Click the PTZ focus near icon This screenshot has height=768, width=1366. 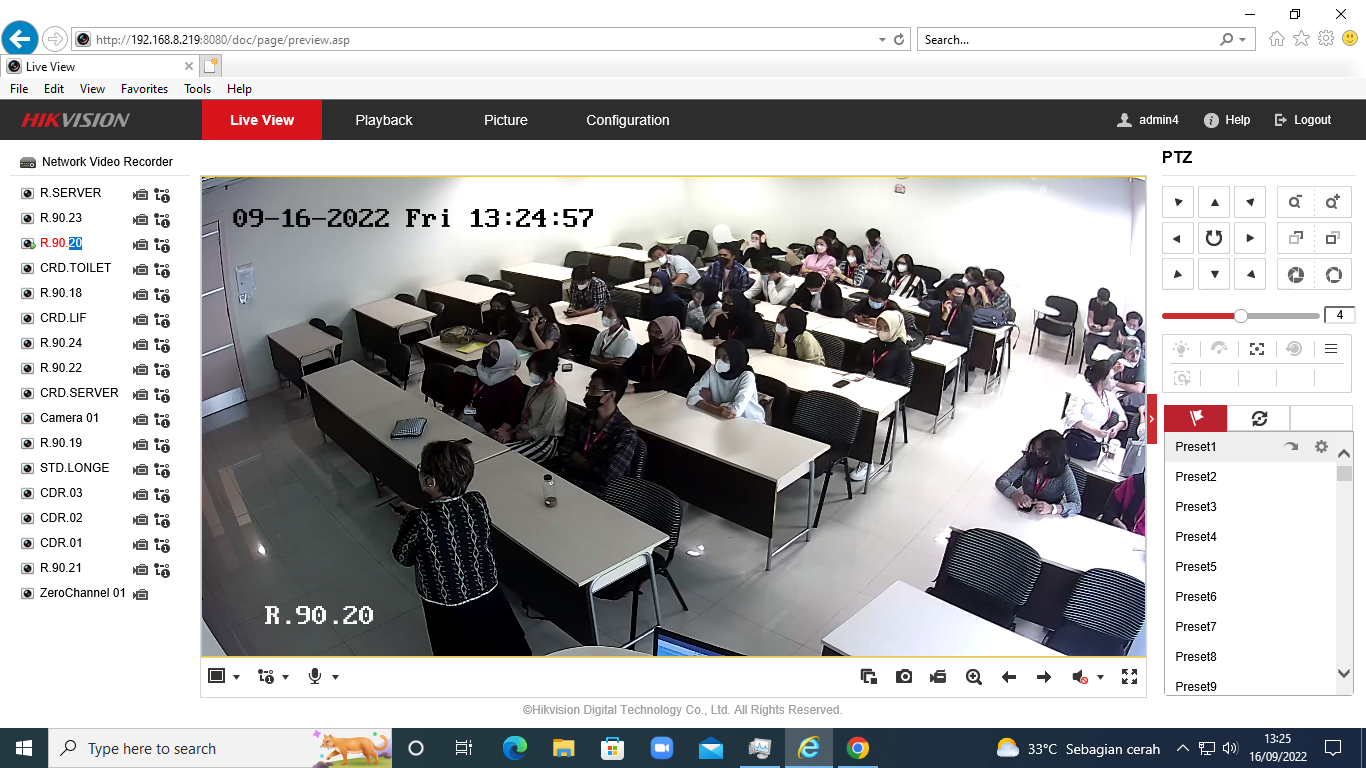point(1295,238)
